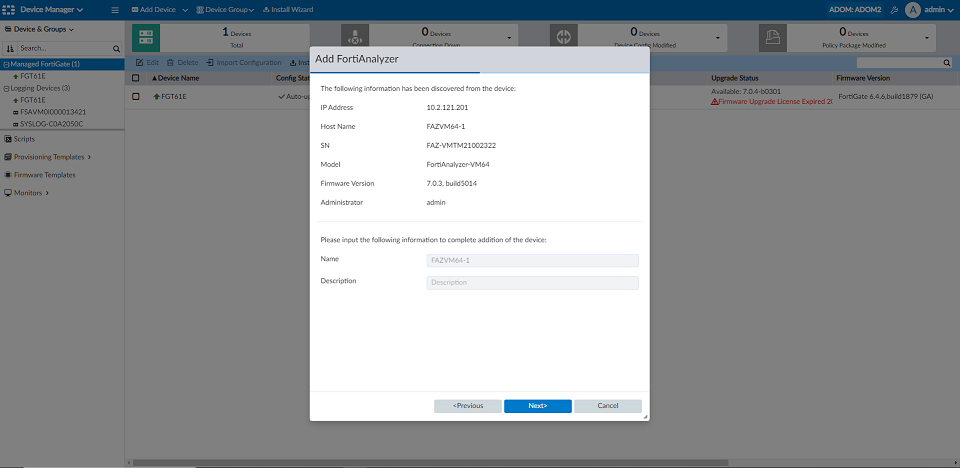Click the ADOM: ADOM2 selector

(855, 10)
